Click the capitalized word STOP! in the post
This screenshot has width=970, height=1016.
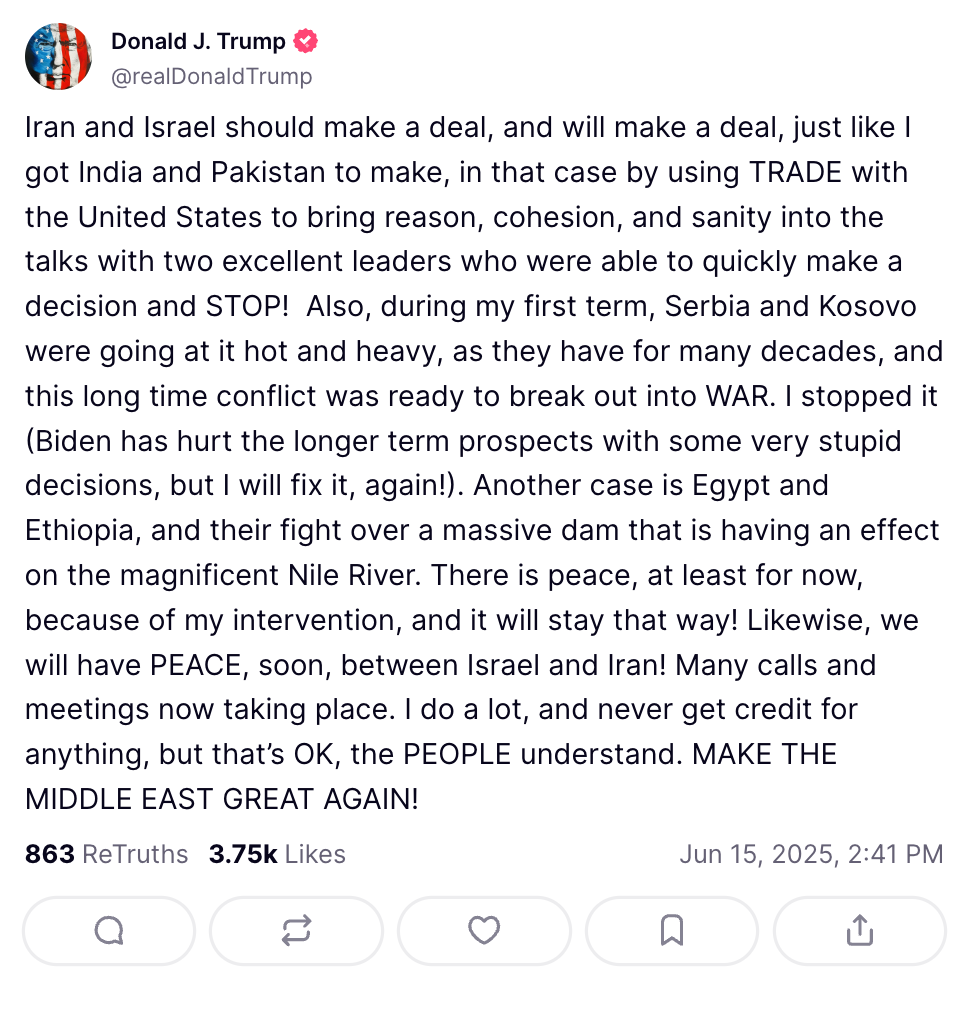click(247, 306)
